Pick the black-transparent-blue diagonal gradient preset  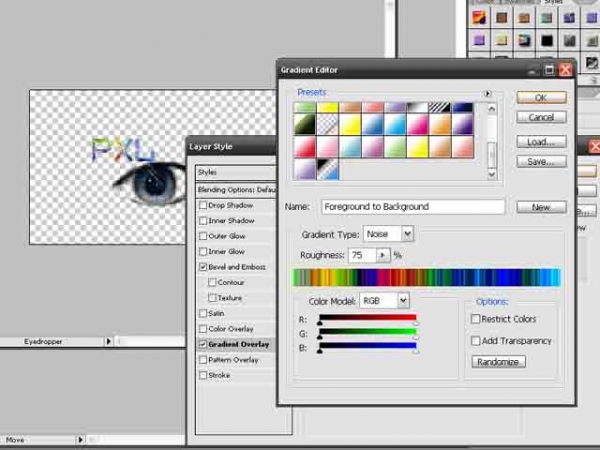click(328, 170)
